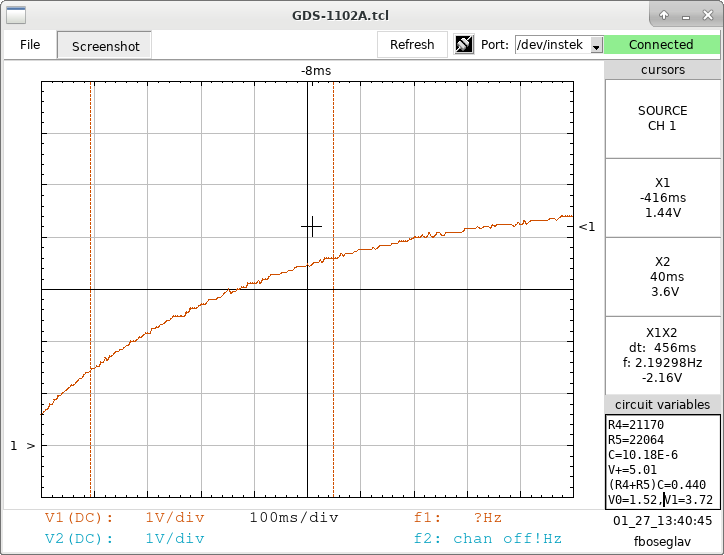
Task: Click the trigger level marker on right edge
Action: click(587, 227)
